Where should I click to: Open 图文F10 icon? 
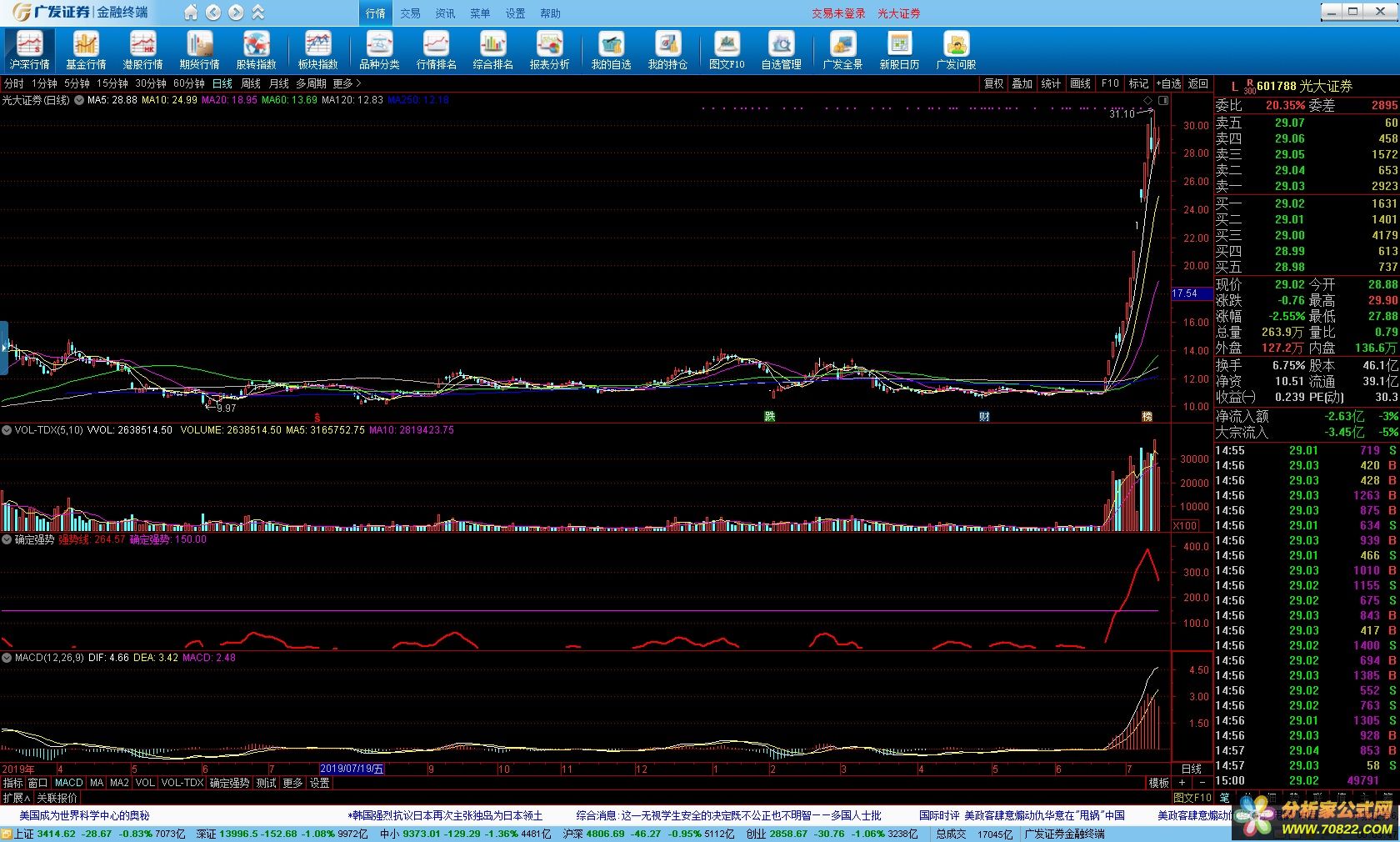point(727,50)
